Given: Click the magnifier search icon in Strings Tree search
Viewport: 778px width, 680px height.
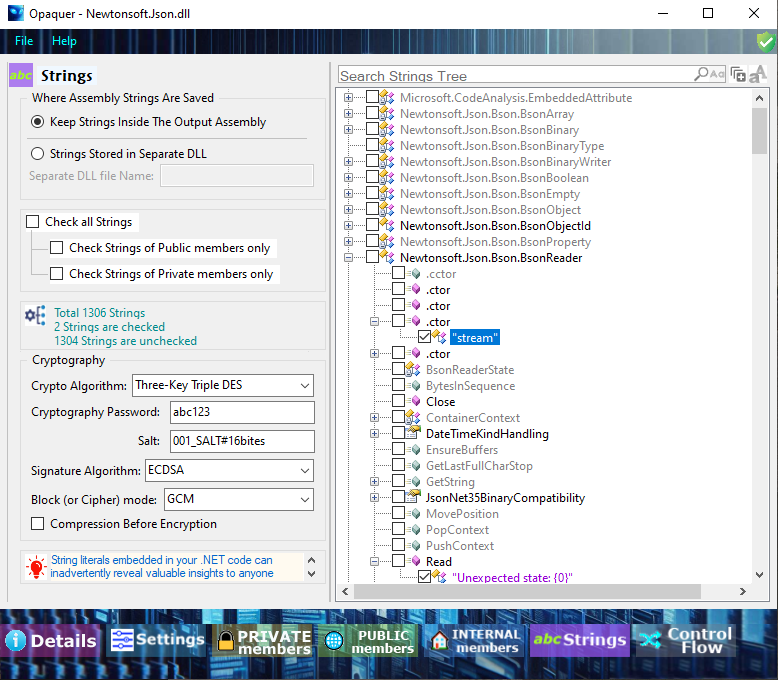Looking at the screenshot, I should [701, 74].
